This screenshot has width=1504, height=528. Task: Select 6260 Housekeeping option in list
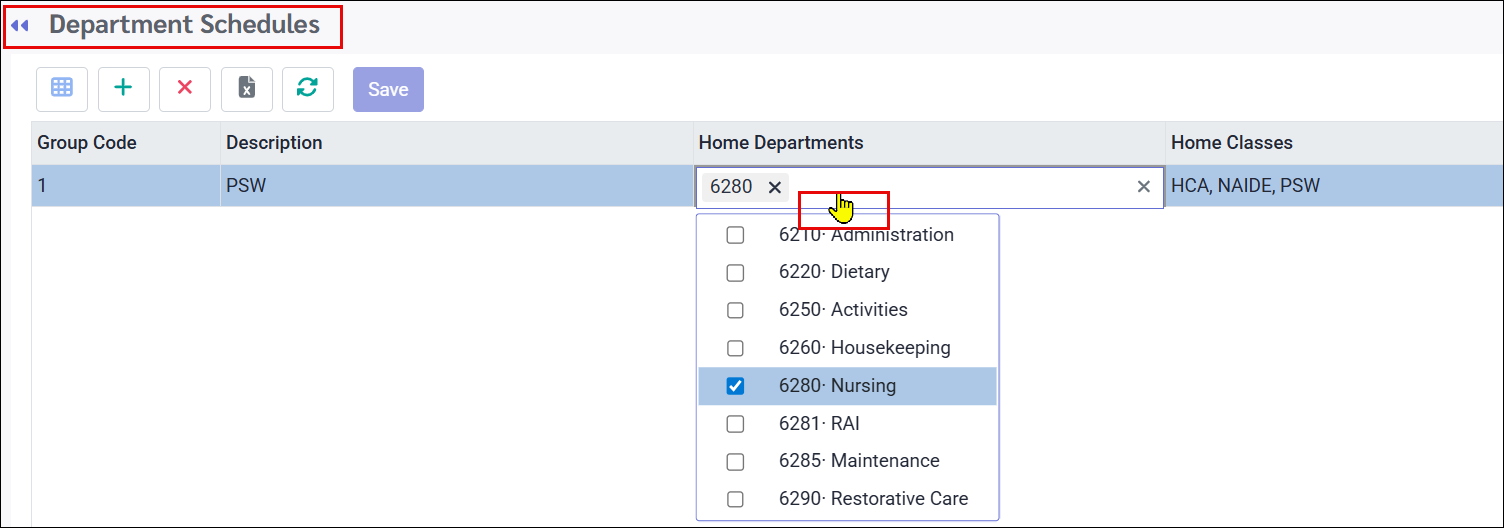[x=864, y=348]
